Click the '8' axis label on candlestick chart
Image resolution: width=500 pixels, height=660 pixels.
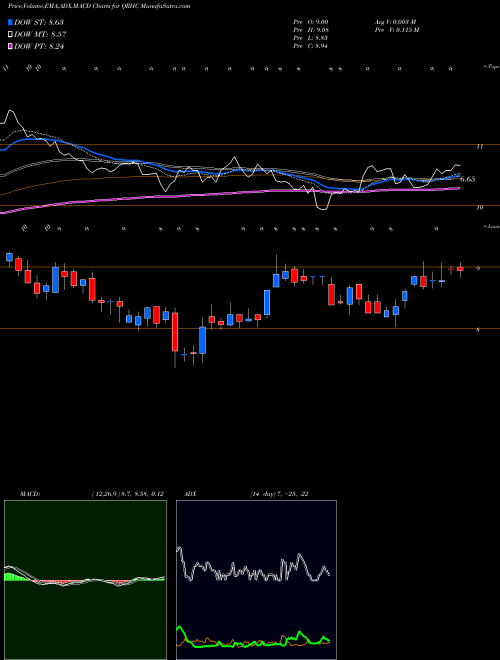click(478, 330)
